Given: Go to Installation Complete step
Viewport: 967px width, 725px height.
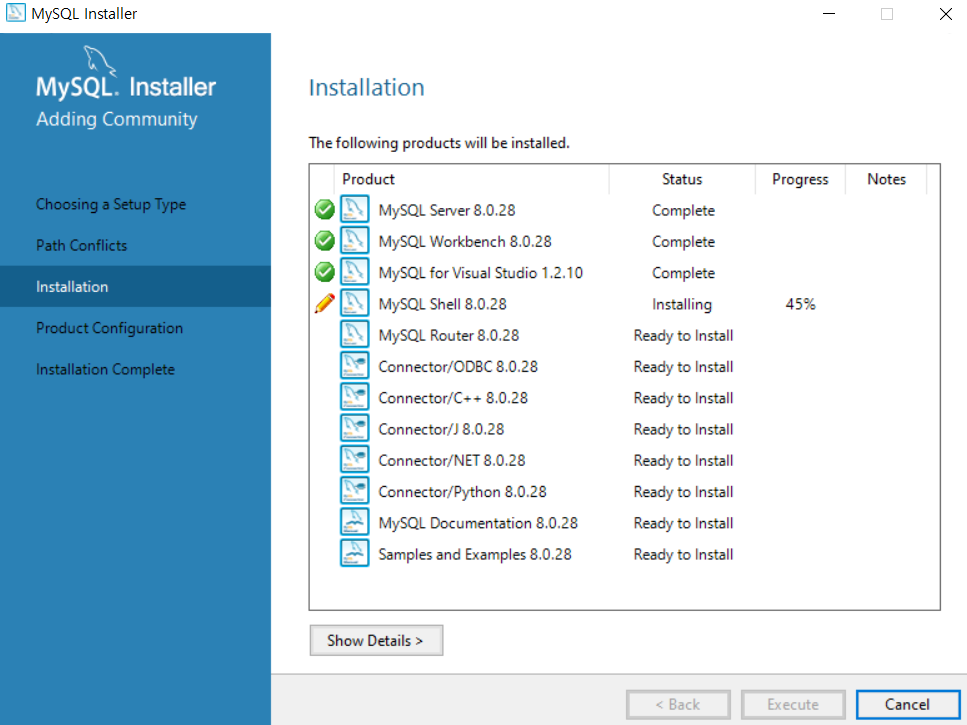Looking at the screenshot, I should point(105,369).
